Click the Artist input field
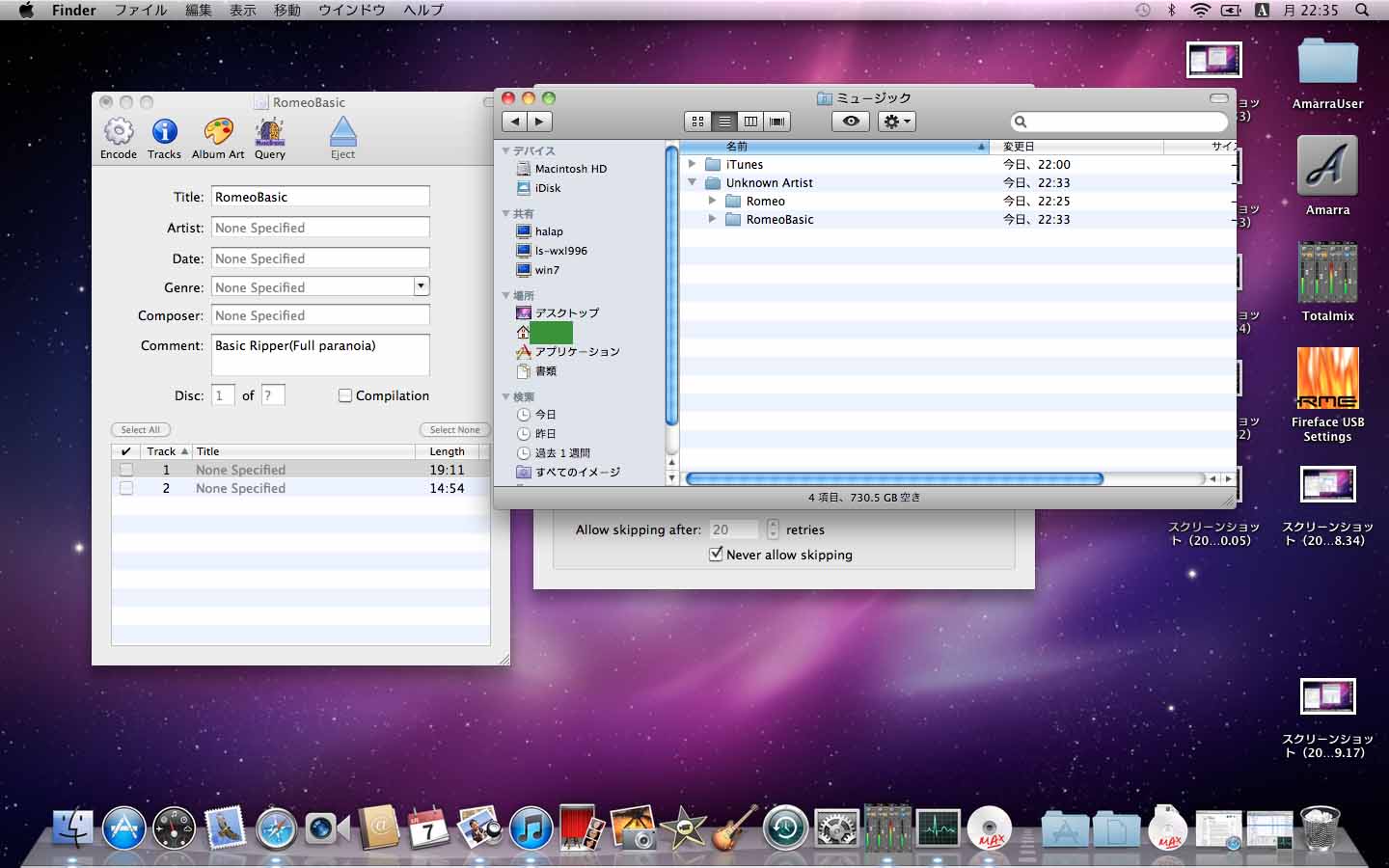 320,228
